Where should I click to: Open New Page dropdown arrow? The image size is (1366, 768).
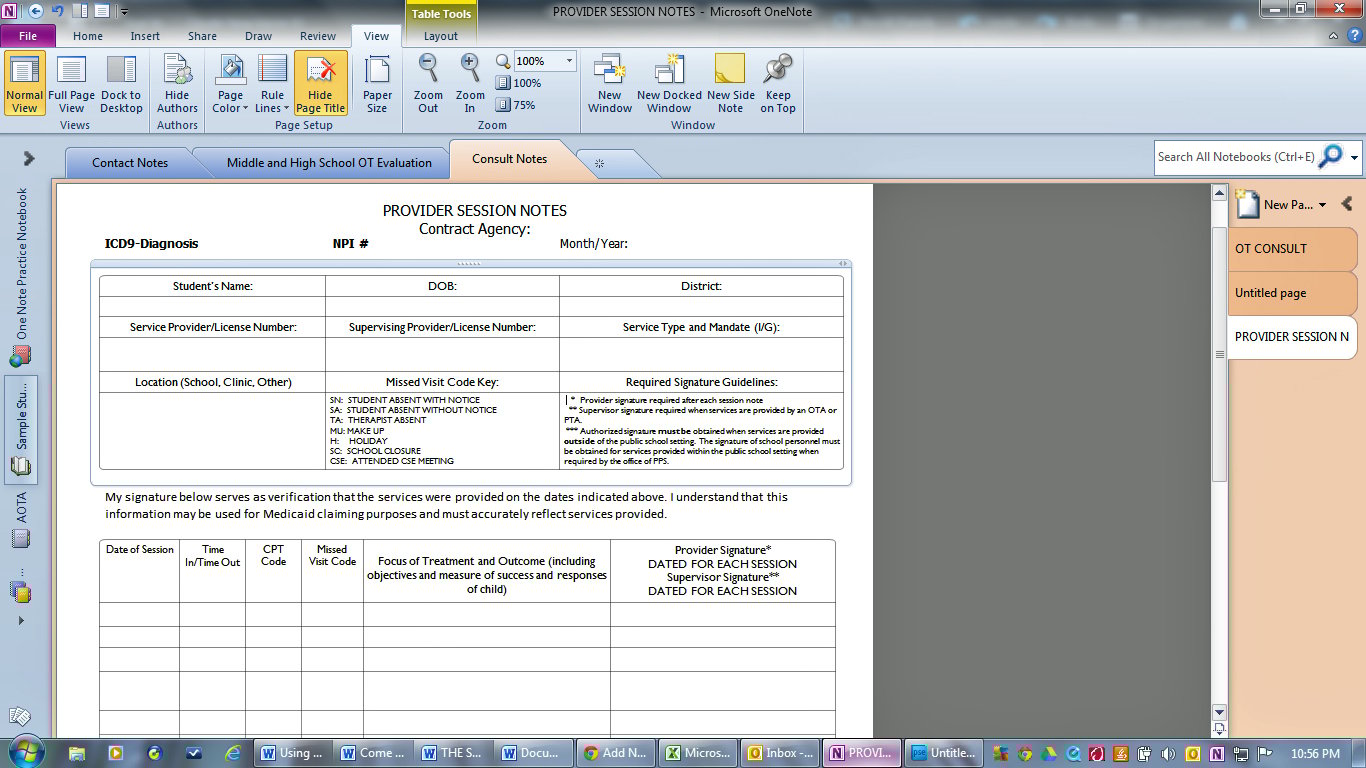pos(1322,205)
